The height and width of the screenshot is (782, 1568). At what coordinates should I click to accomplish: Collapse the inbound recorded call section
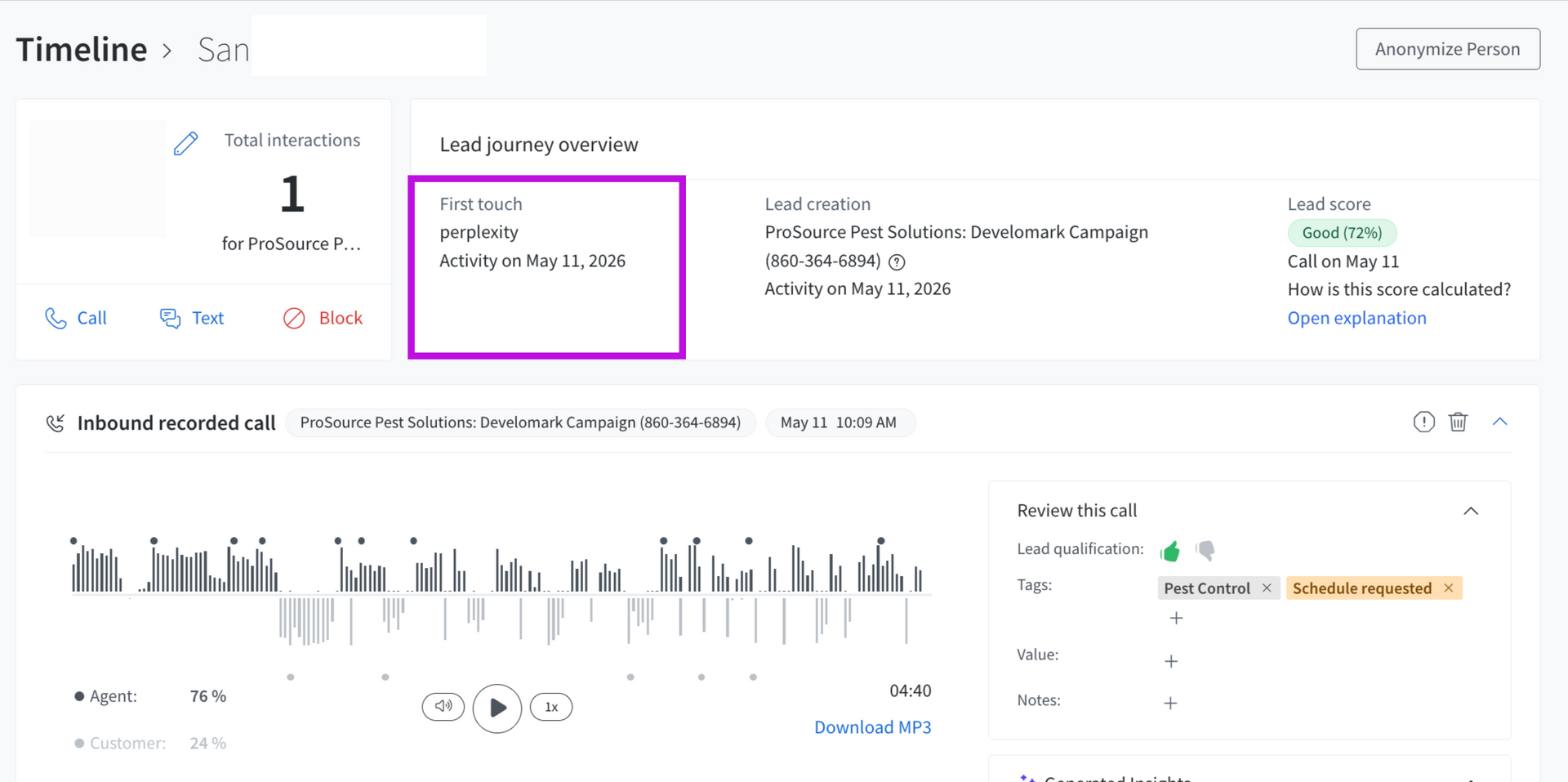click(x=1499, y=422)
